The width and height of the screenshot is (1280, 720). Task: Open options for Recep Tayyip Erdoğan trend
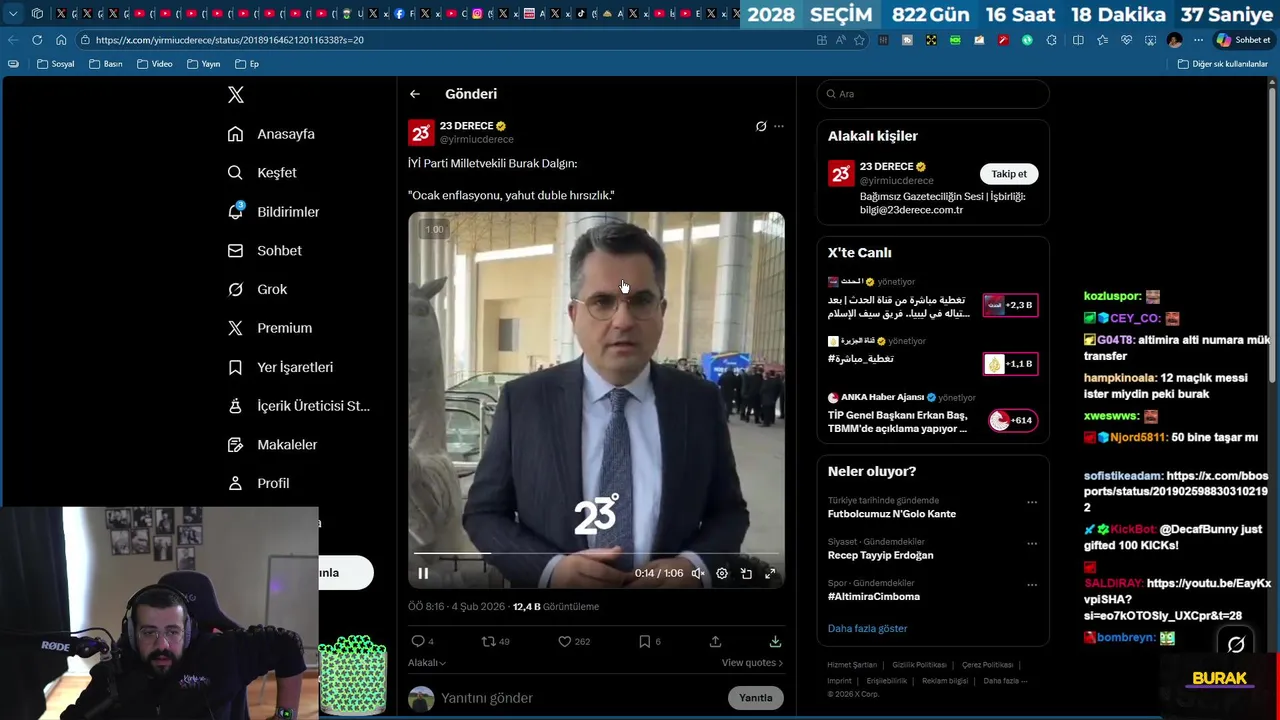(1032, 544)
